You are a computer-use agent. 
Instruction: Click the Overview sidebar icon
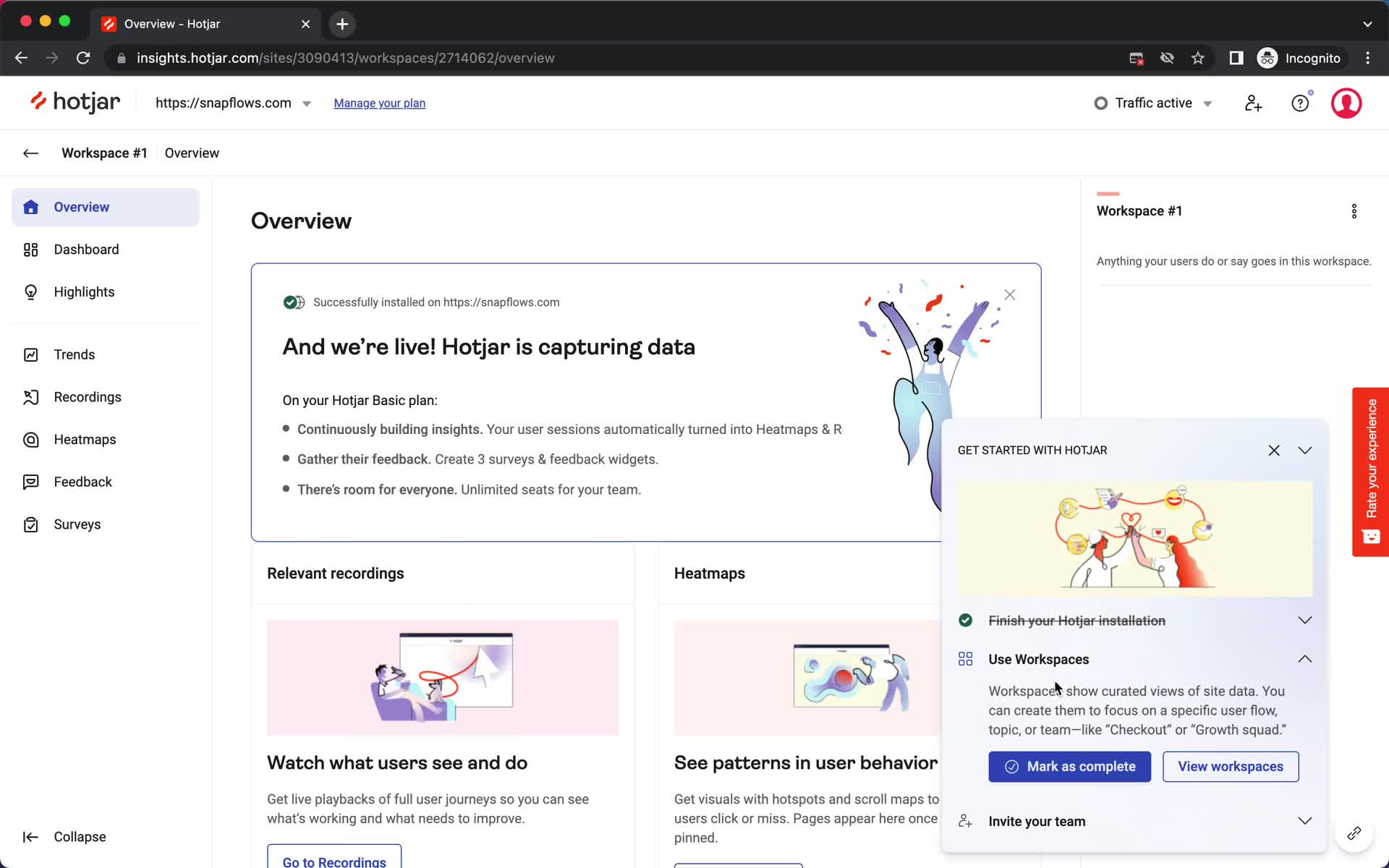32,207
